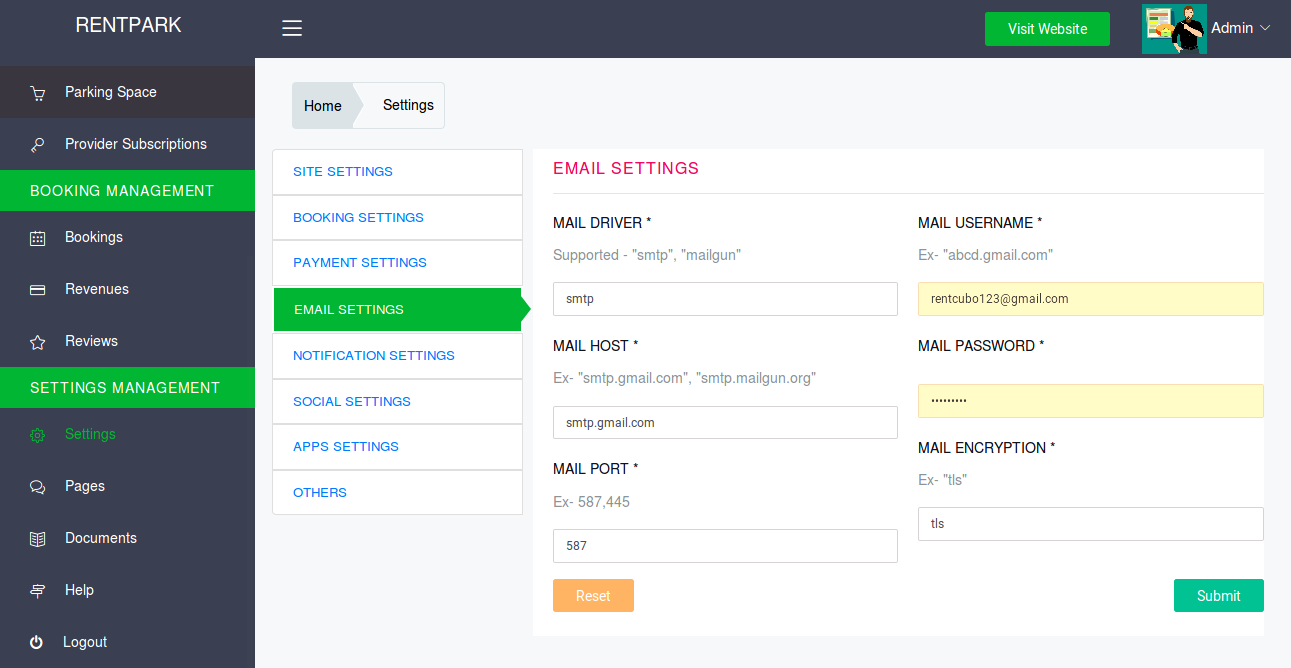The height and width of the screenshot is (668, 1291).
Task: Open the Admin avatar picture
Action: coord(1174,28)
